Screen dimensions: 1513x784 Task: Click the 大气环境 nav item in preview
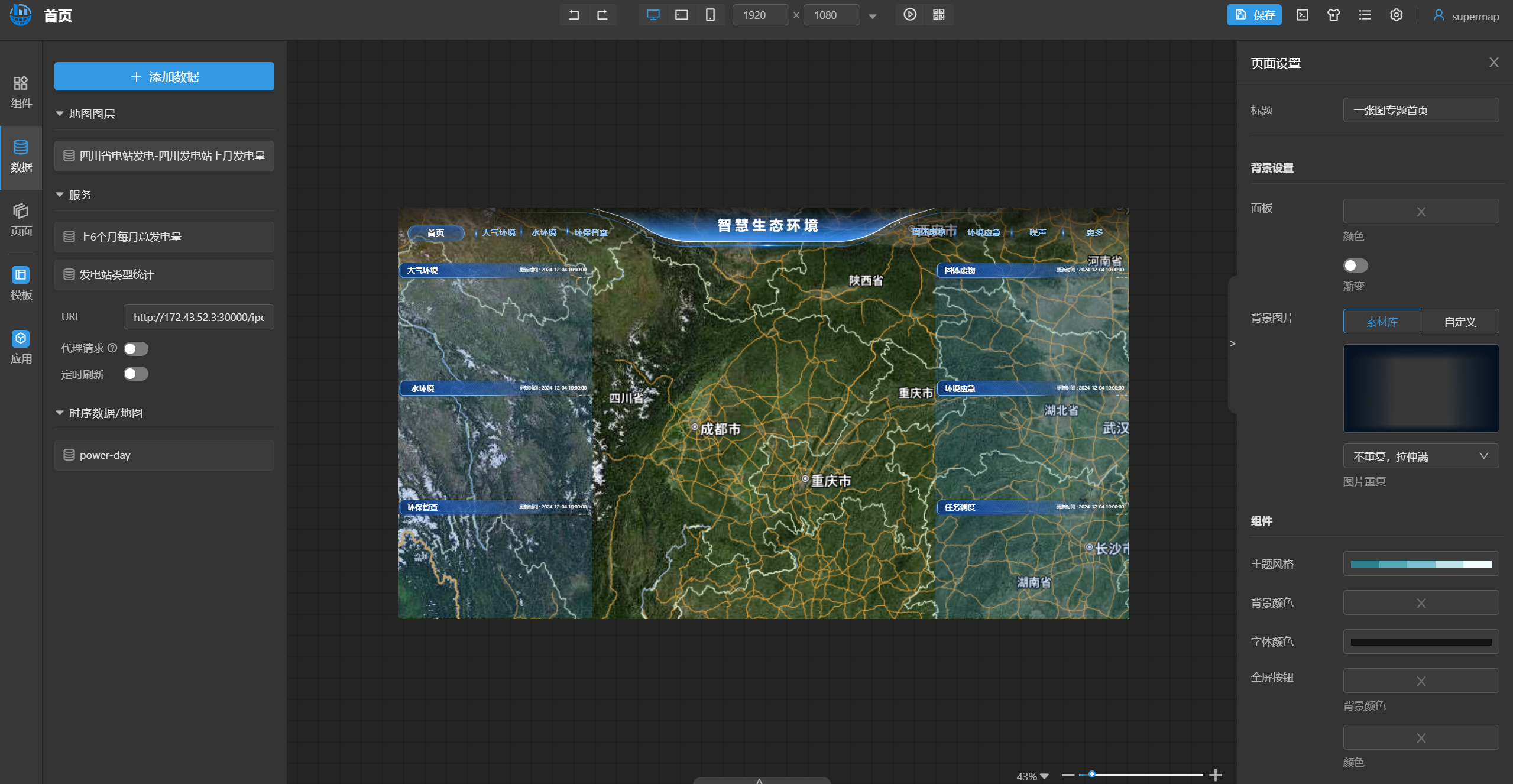coord(498,232)
